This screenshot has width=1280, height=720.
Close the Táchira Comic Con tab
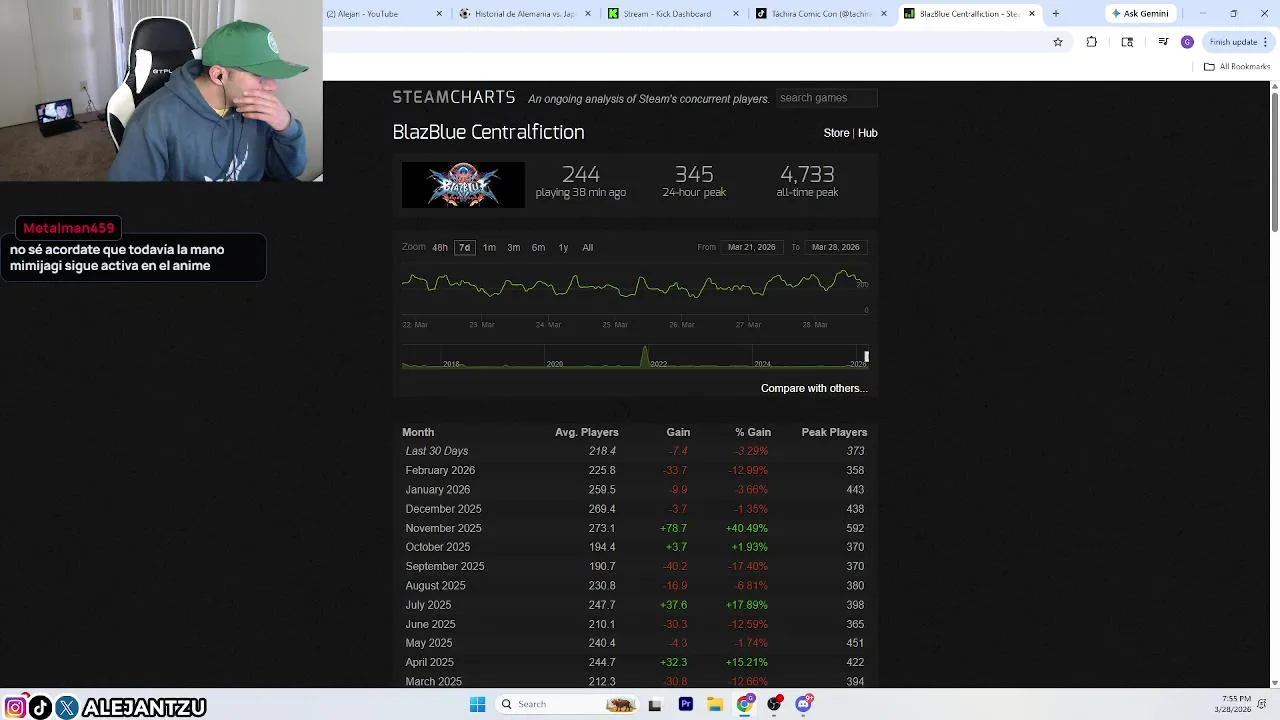tap(884, 14)
